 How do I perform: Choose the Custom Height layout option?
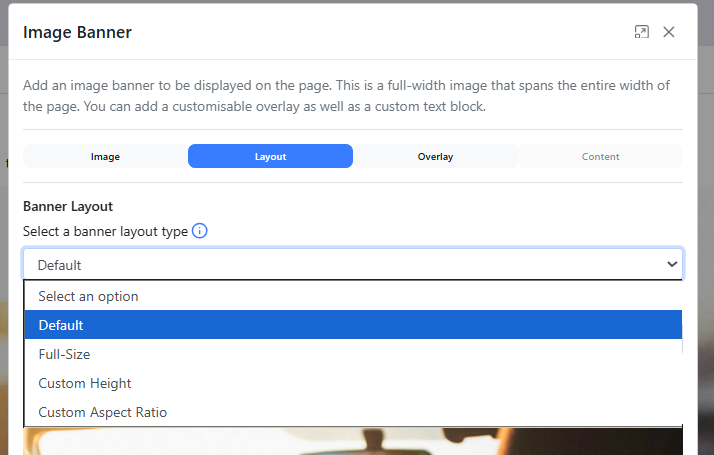85,383
